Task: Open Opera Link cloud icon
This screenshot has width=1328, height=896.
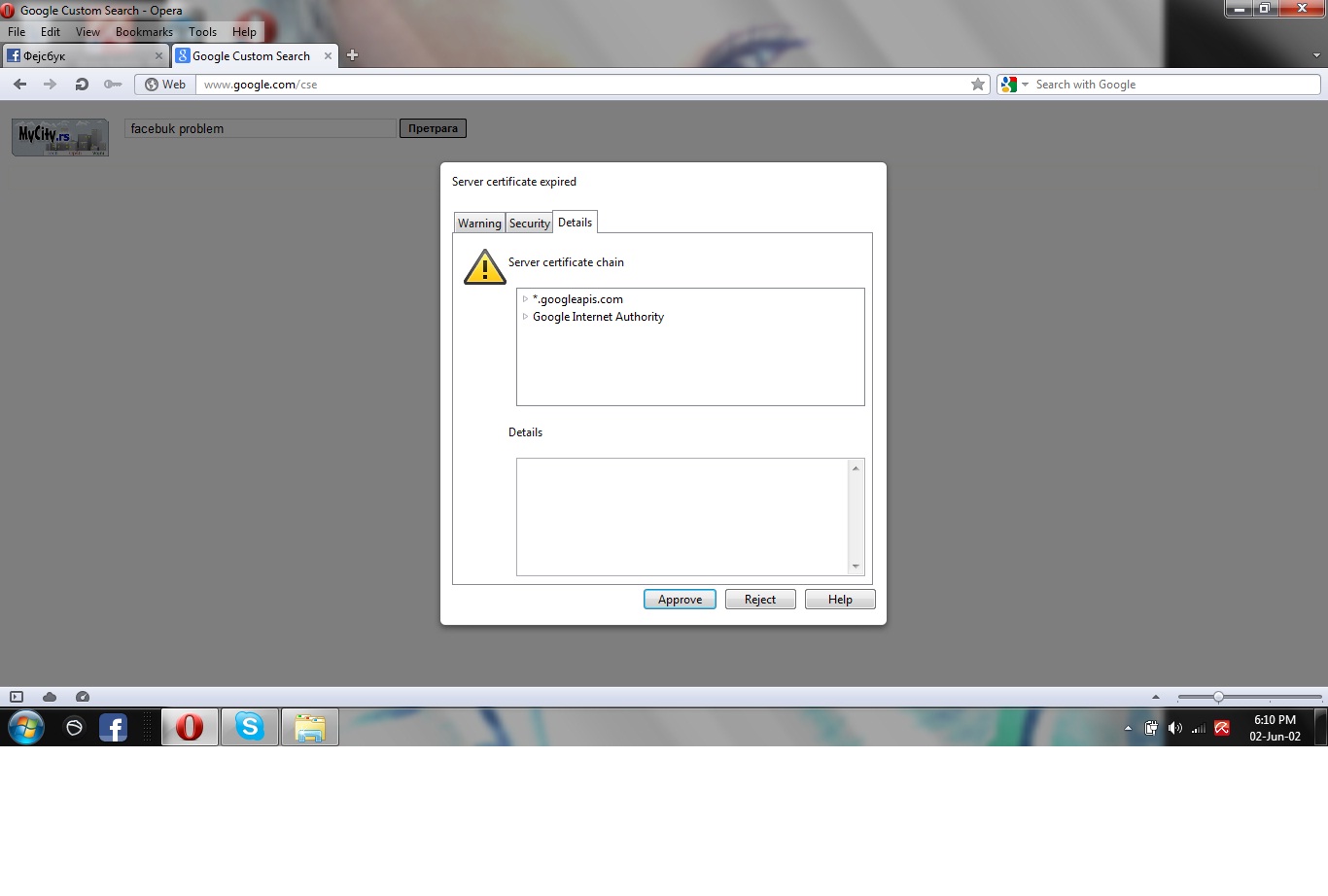Action: 50,697
